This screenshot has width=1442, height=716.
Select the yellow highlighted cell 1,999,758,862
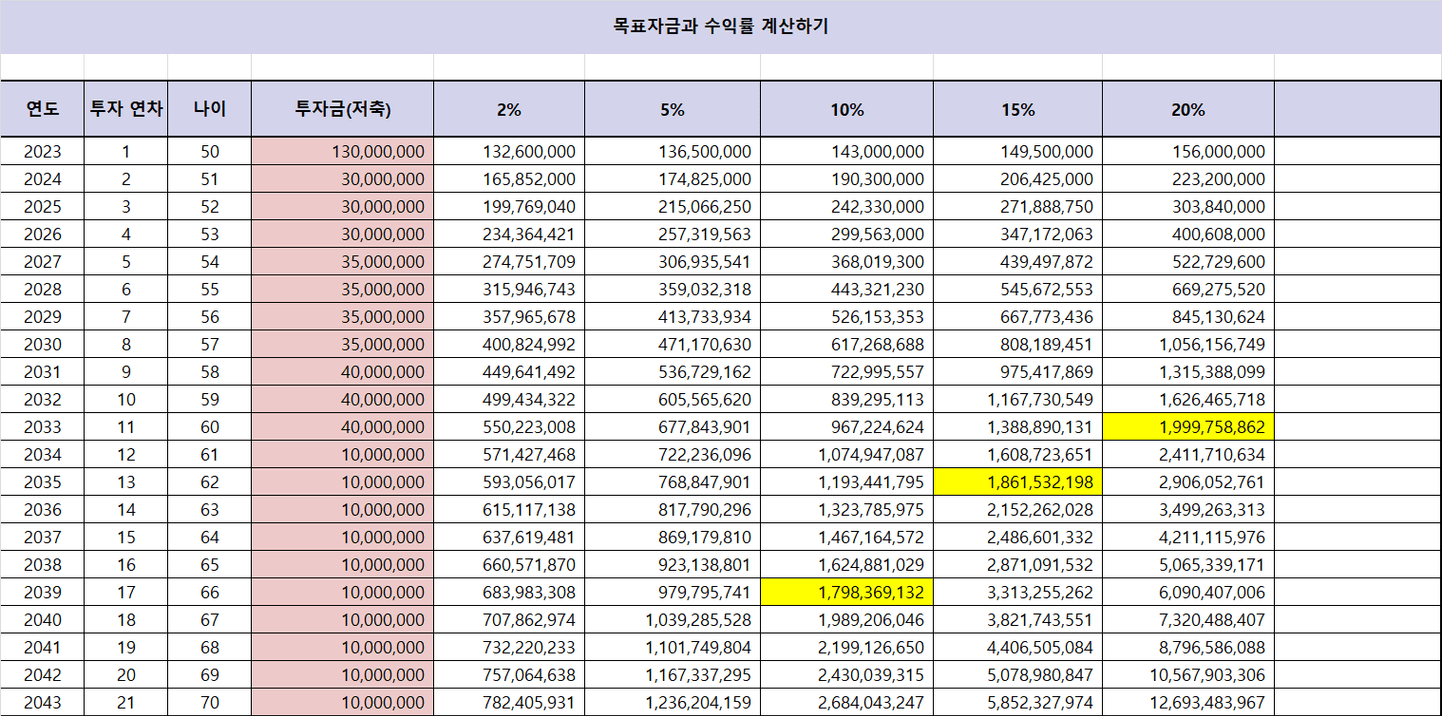click(1188, 427)
